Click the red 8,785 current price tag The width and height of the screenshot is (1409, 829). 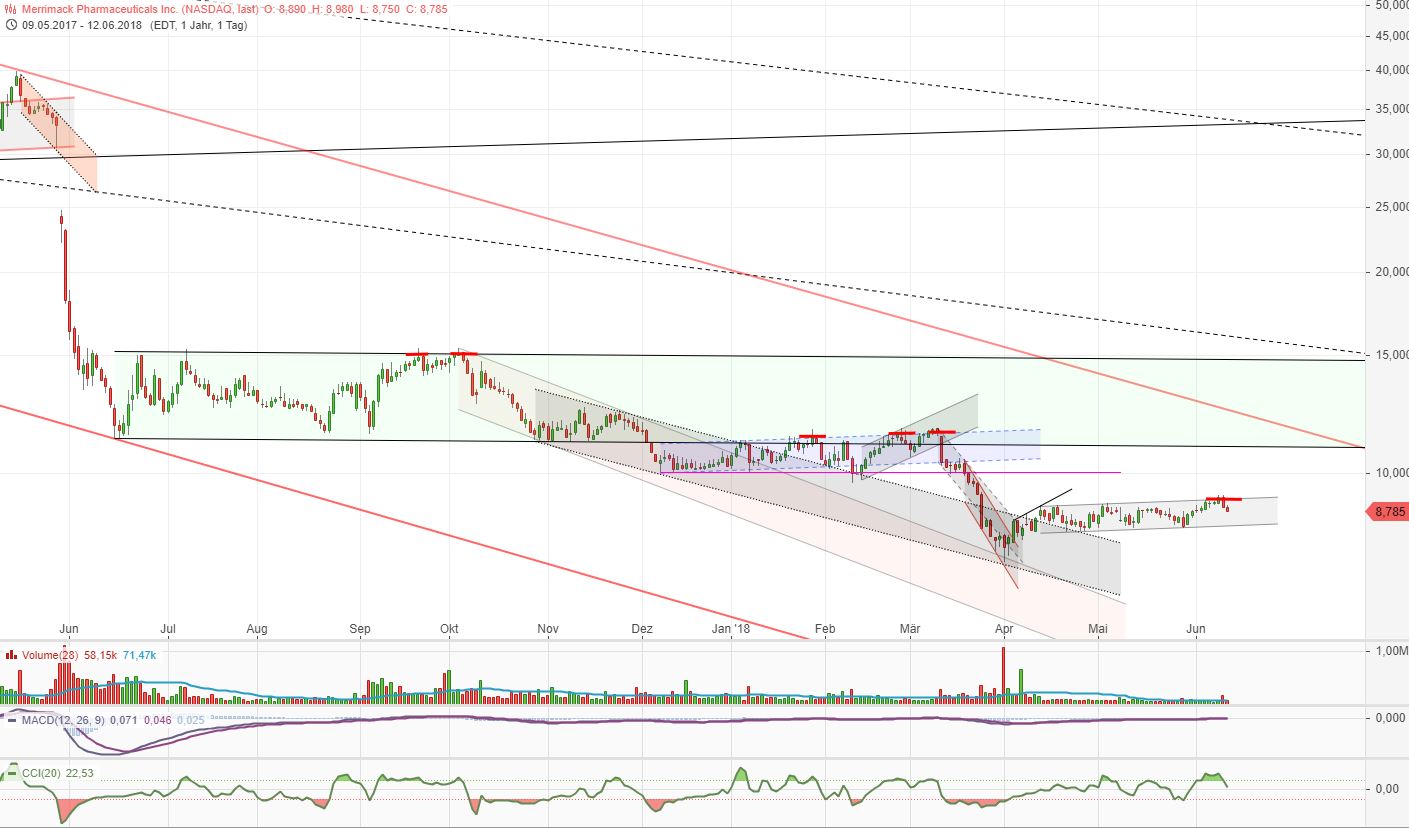click(1387, 512)
